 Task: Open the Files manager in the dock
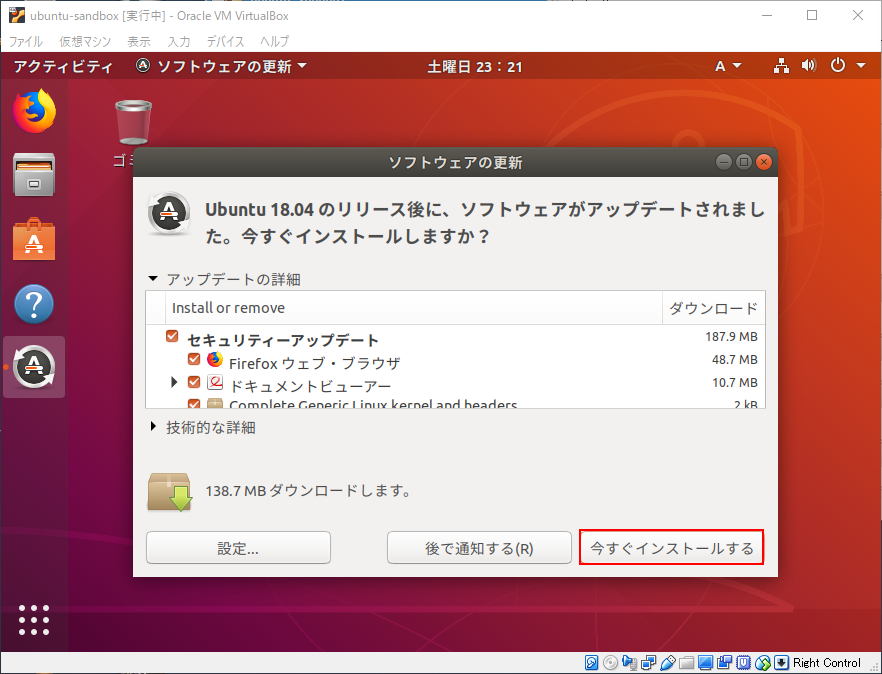[x=34, y=174]
